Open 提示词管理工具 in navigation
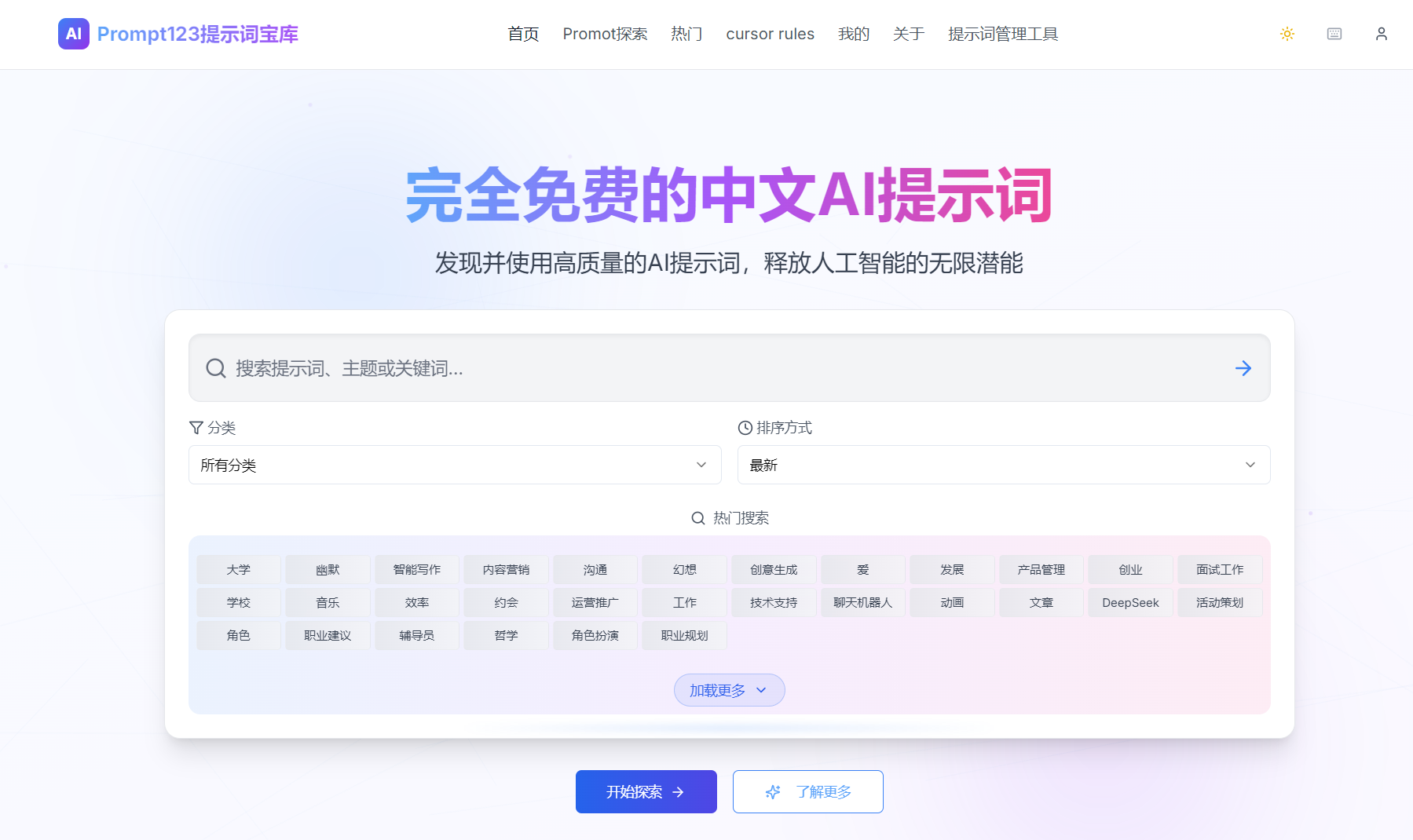The width and height of the screenshot is (1413, 840). click(1002, 34)
